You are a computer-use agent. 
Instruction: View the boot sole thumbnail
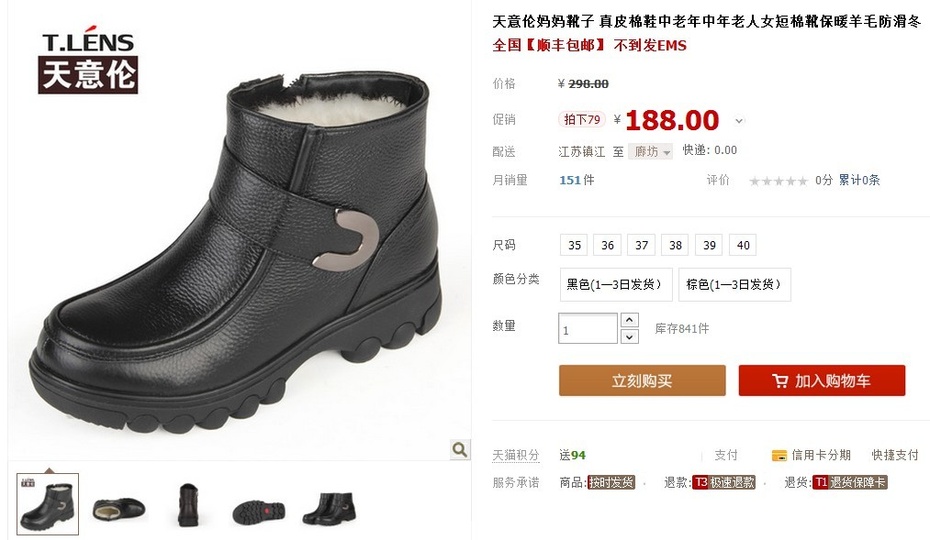click(259, 512)
